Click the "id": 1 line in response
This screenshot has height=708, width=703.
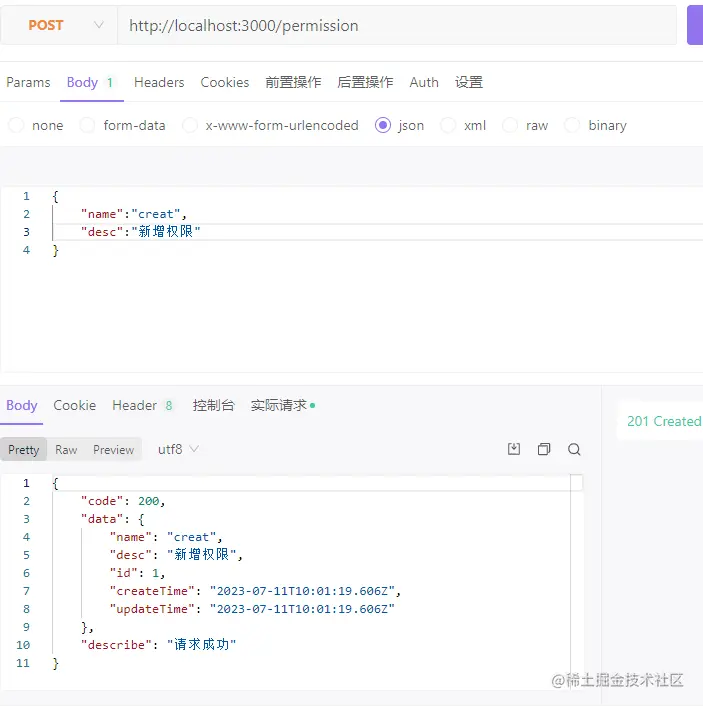[137, 573]
